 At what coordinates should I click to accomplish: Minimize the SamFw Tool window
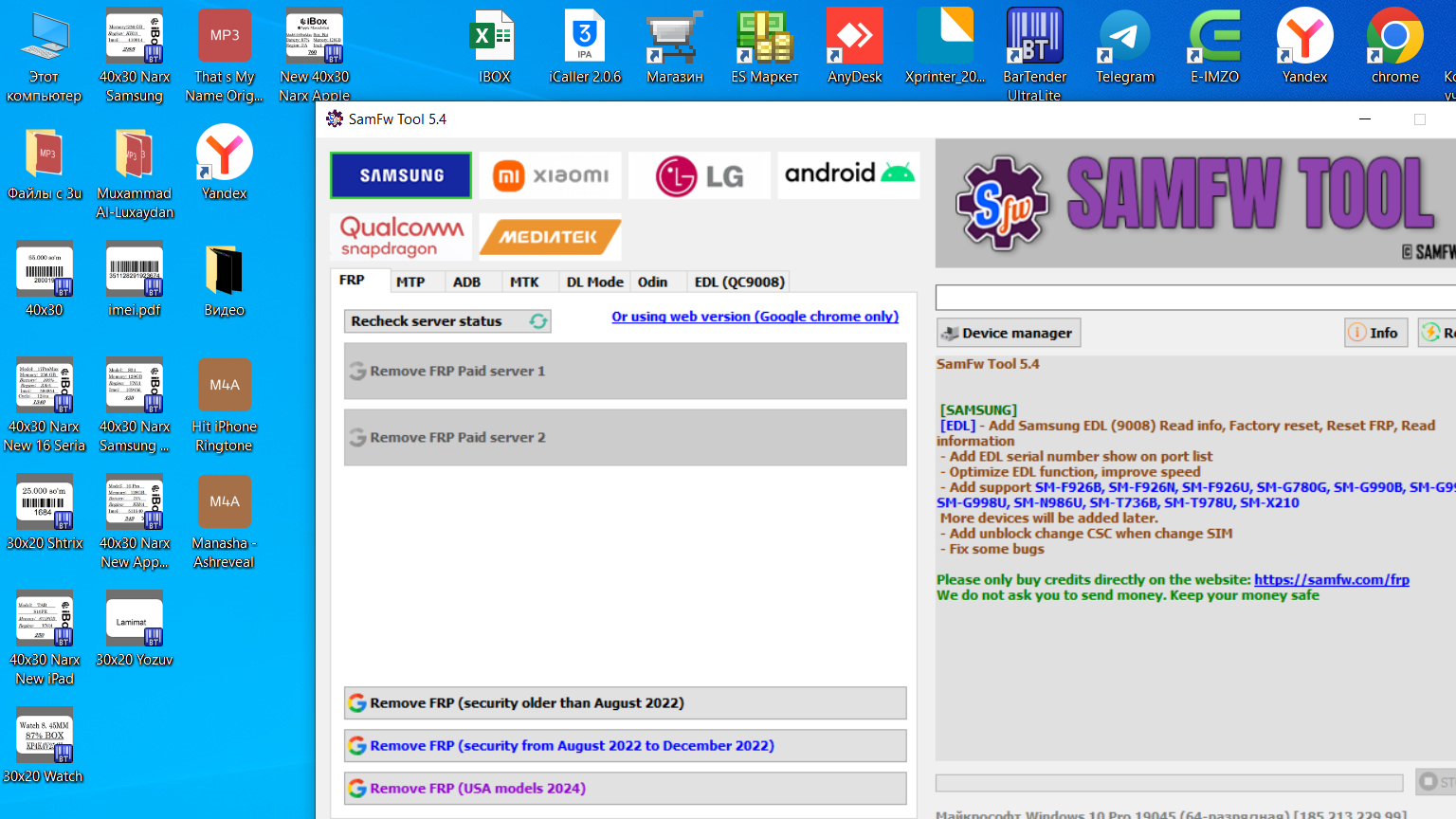(x=1365, y=119)
